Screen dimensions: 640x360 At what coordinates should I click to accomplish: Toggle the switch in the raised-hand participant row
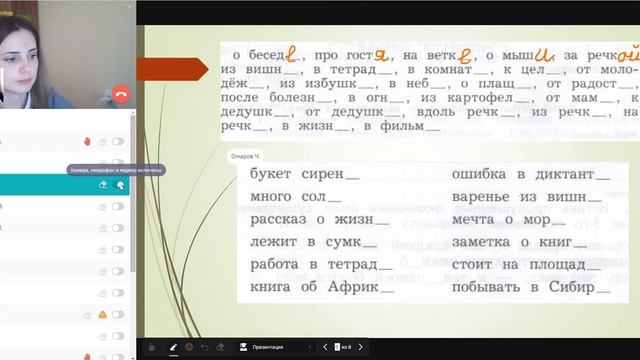point(118,142)
